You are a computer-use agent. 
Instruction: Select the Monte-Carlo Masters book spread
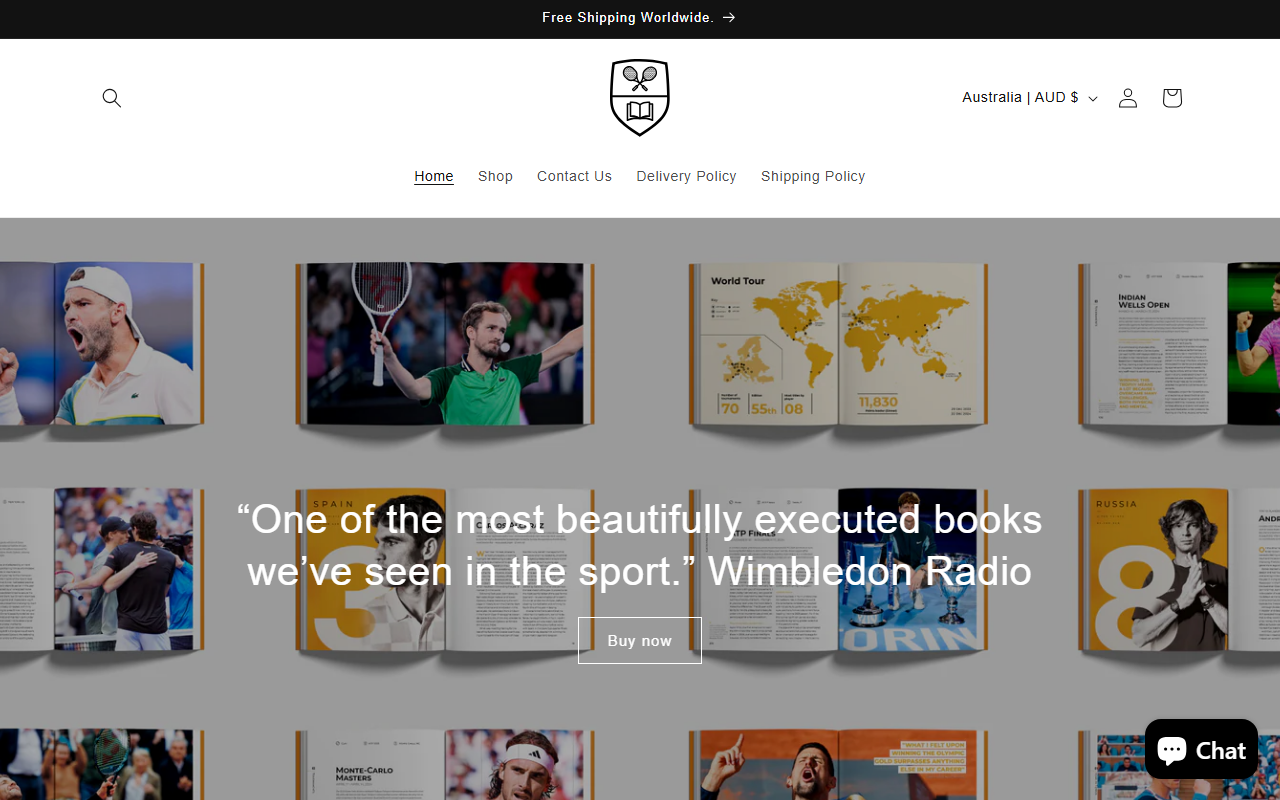(445, 764)
